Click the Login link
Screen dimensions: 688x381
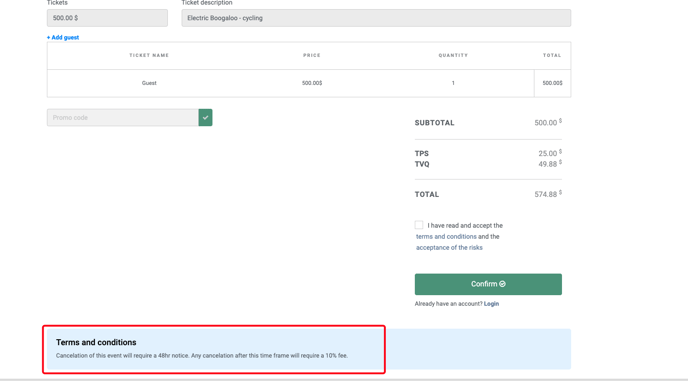coord(491,304)
